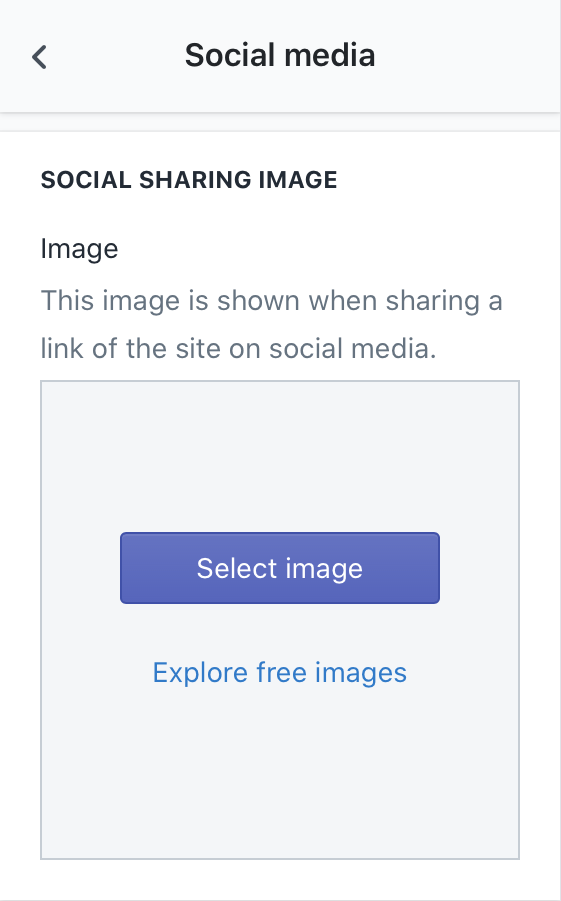Click the blue Explore free images text
This screenshot has height=901, width=561.
(280, 672)
